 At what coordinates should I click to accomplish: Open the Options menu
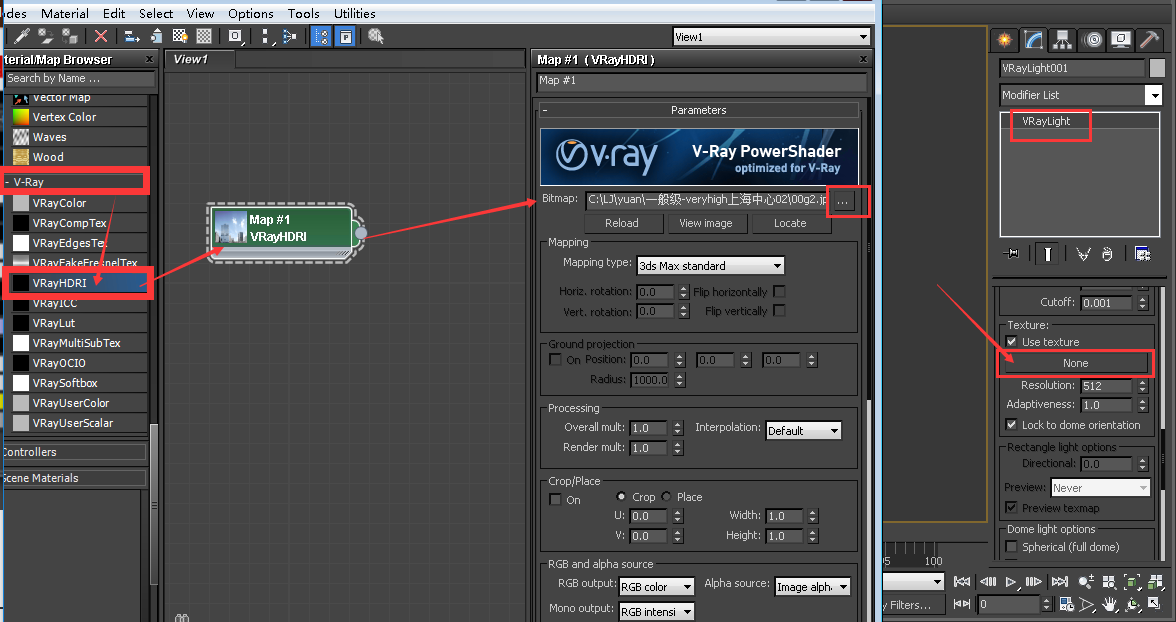(250, 14)
